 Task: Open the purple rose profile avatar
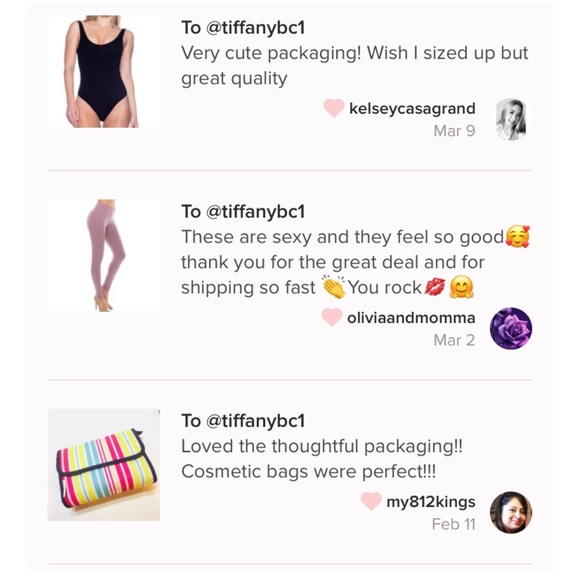point(511,328)
